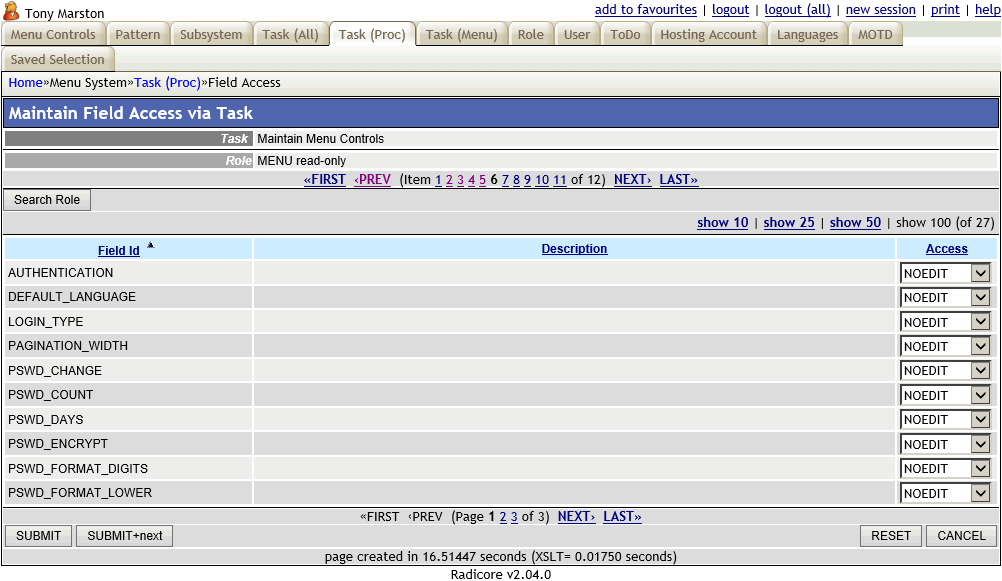Follow the show 25 link

click(x=789, y=222)
